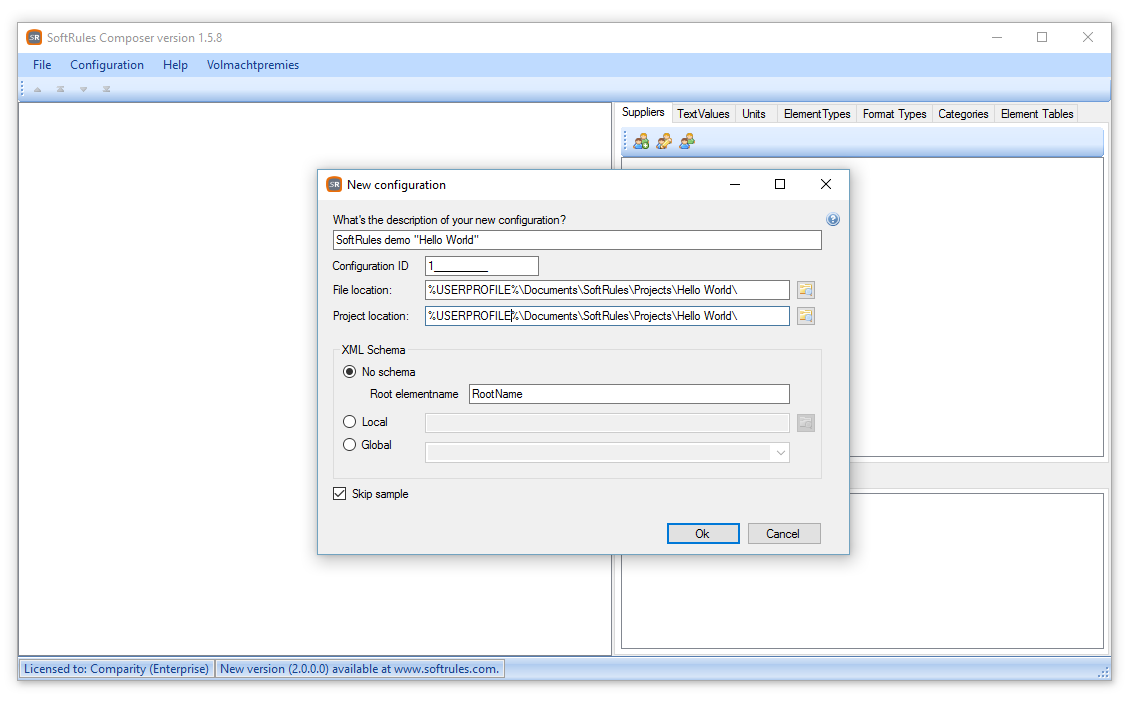Click the move up arrow in main toolbar
The height and width of the screenshot is (703, 1132).
[x=38, y=89]
